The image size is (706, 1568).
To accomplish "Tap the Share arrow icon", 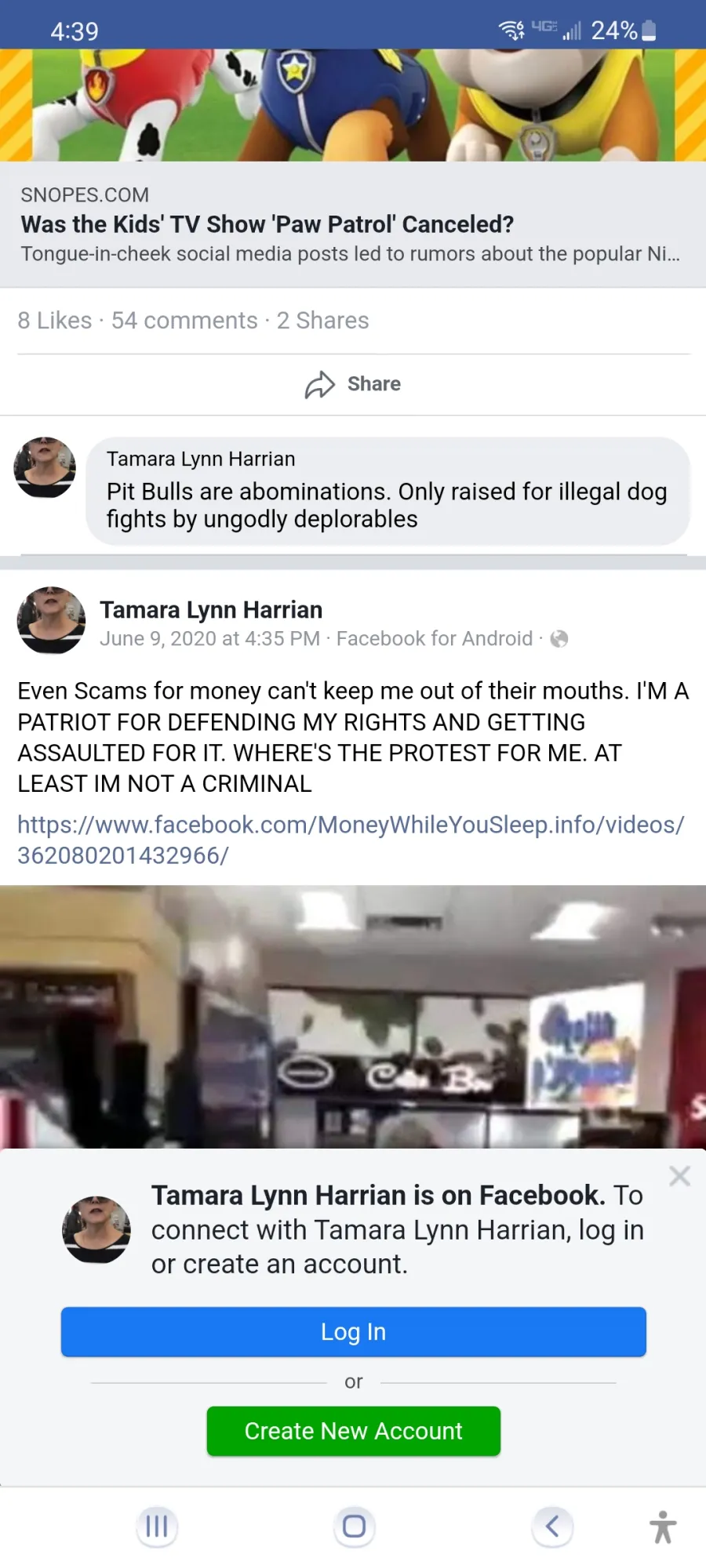I will [320, 384].
